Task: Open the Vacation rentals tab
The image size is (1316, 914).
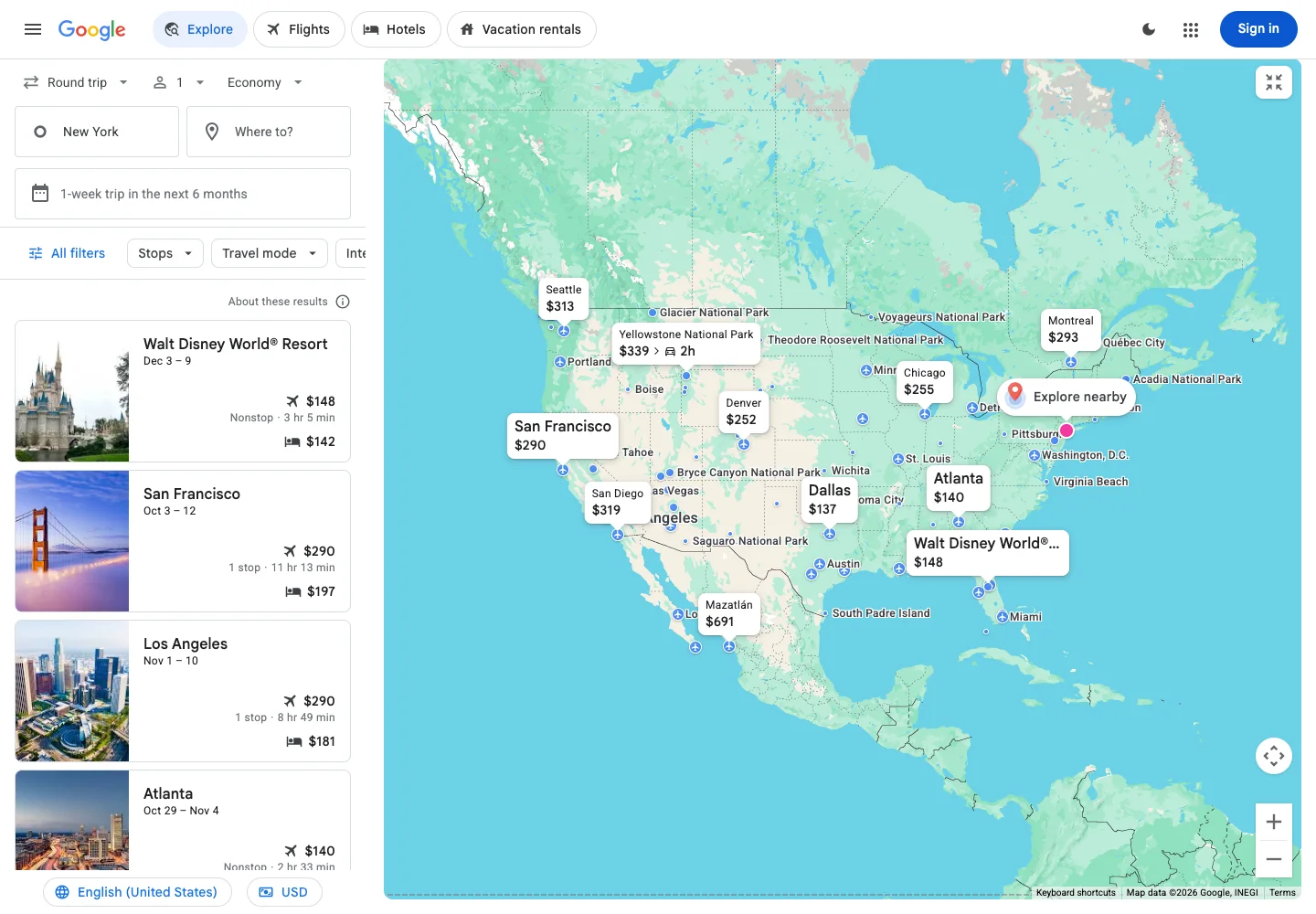Action: click(x=521, y=29)
